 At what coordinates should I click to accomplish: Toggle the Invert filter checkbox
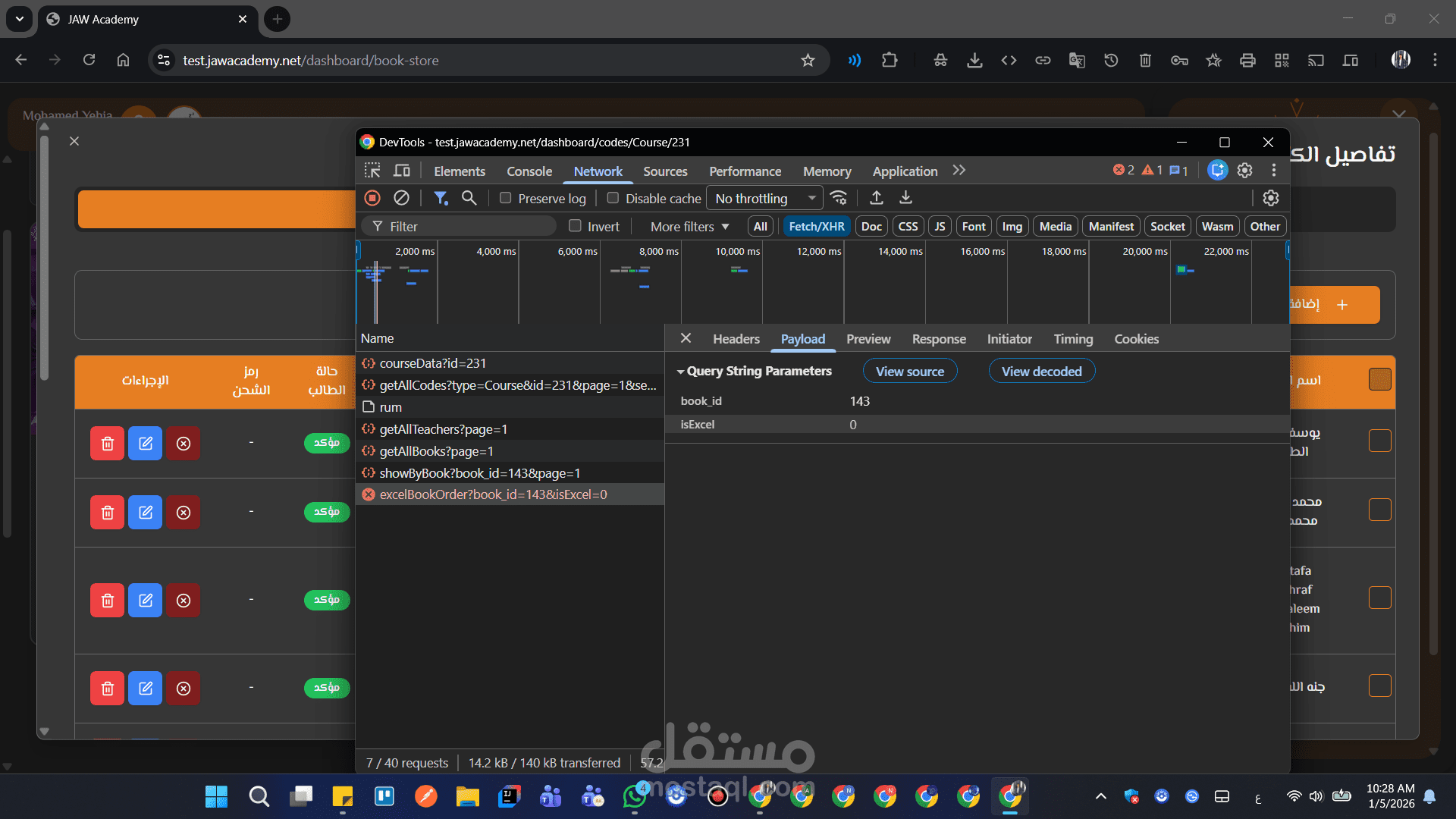pyautogui.click(x=575, y=226)
